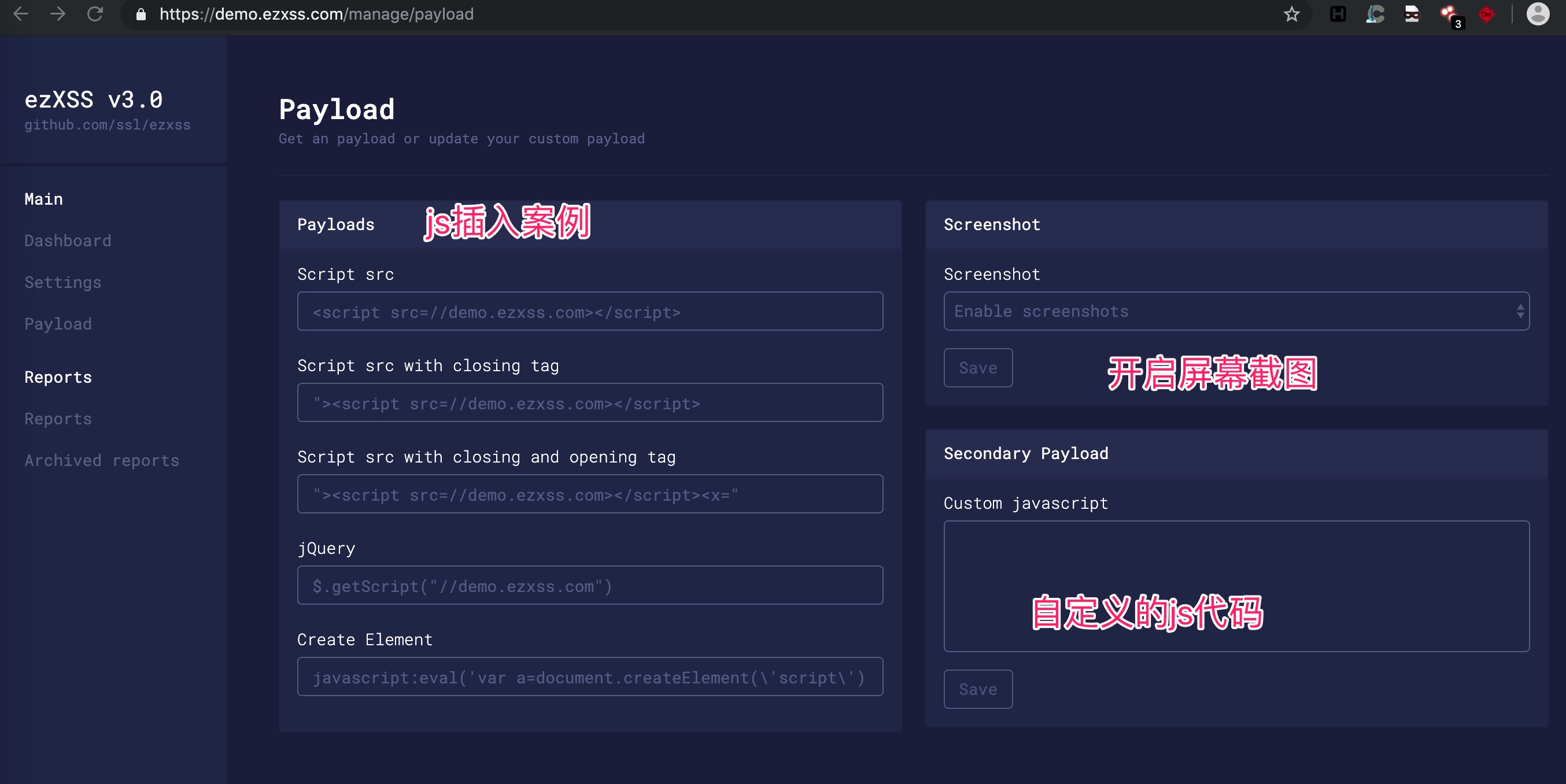The height and width of the screenshot is (784, 1566).
Task: Open Archived reports in the sidebar
Action: [102, 460]
